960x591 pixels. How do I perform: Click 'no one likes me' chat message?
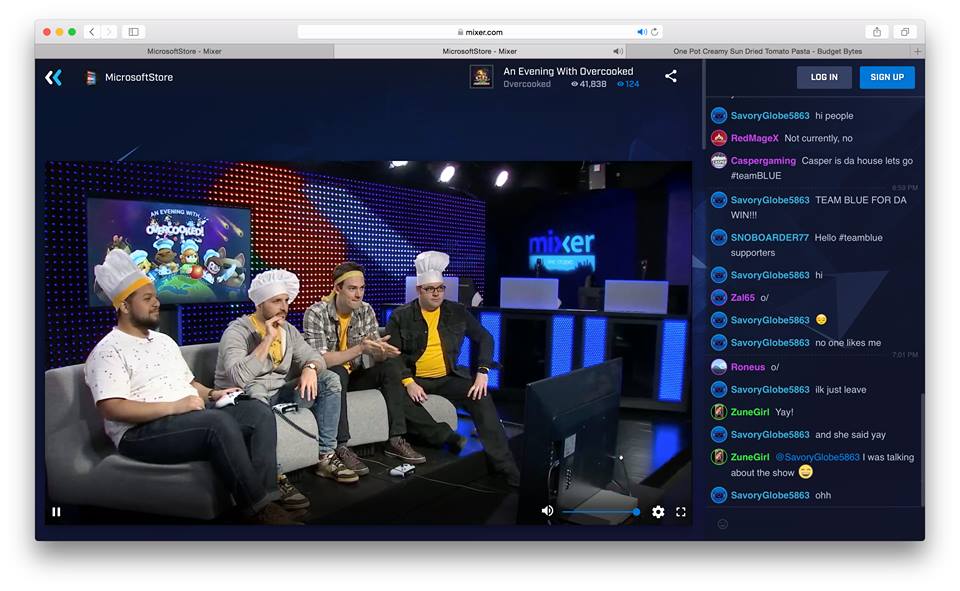(x=848, y=343)
